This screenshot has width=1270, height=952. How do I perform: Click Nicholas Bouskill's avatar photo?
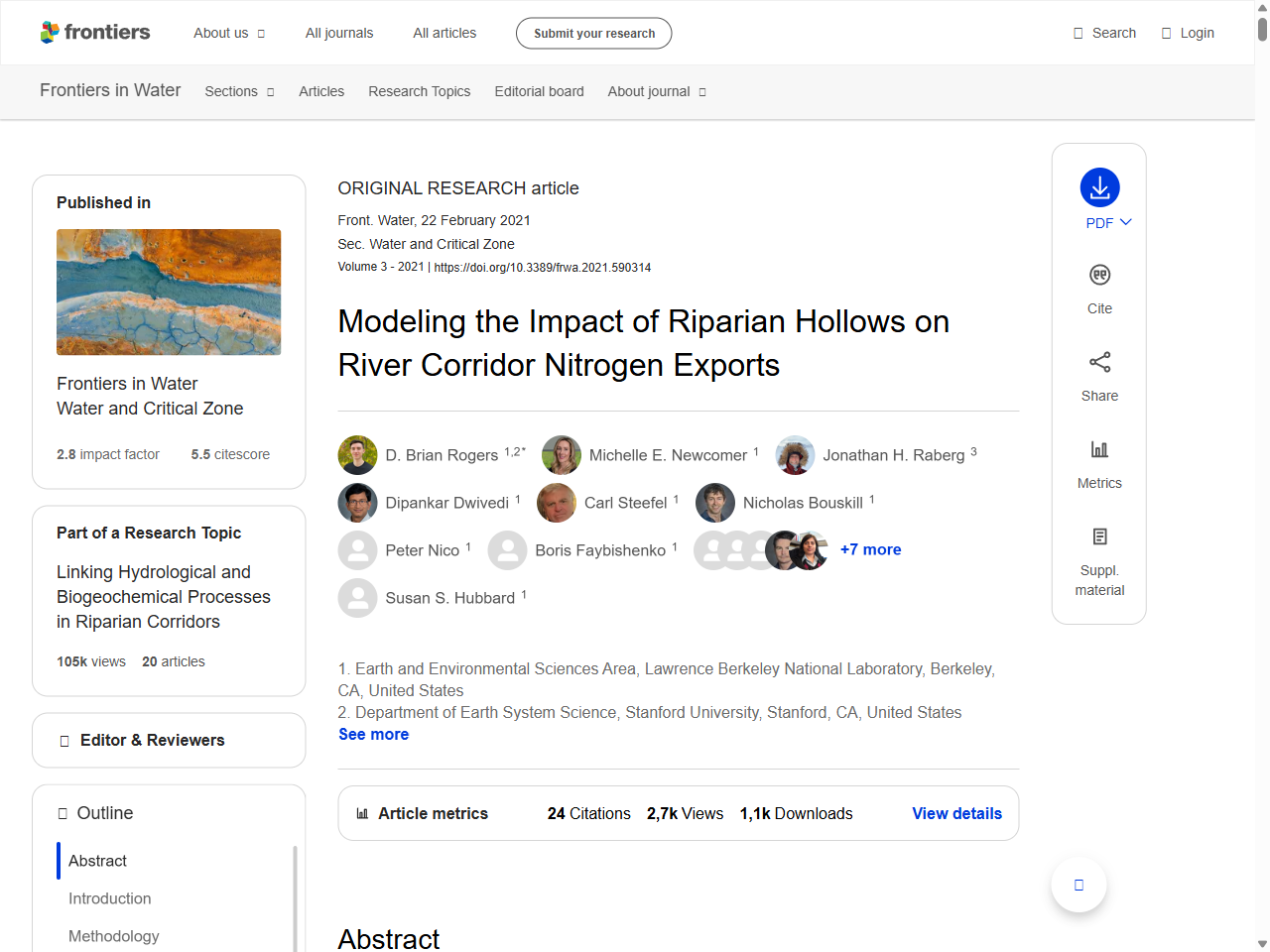(715, 503)
